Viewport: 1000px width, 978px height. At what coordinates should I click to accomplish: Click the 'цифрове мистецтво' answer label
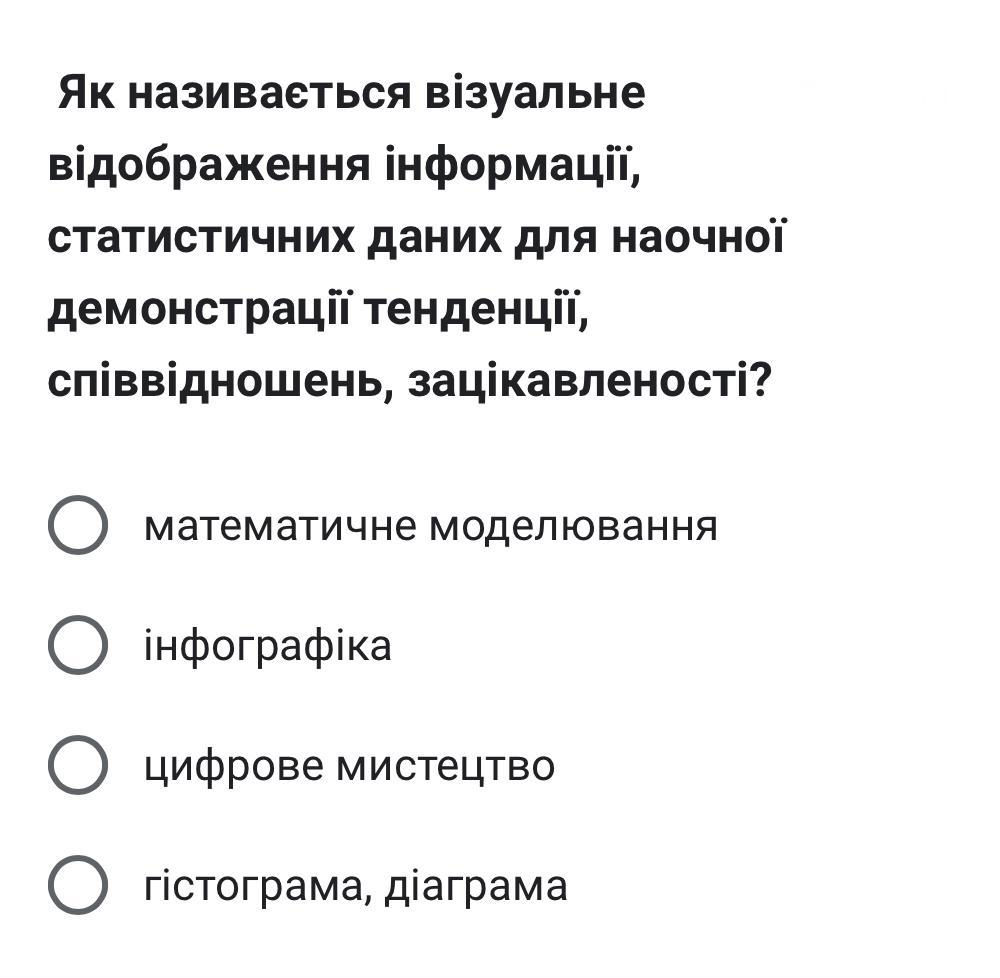click(349, 766)
